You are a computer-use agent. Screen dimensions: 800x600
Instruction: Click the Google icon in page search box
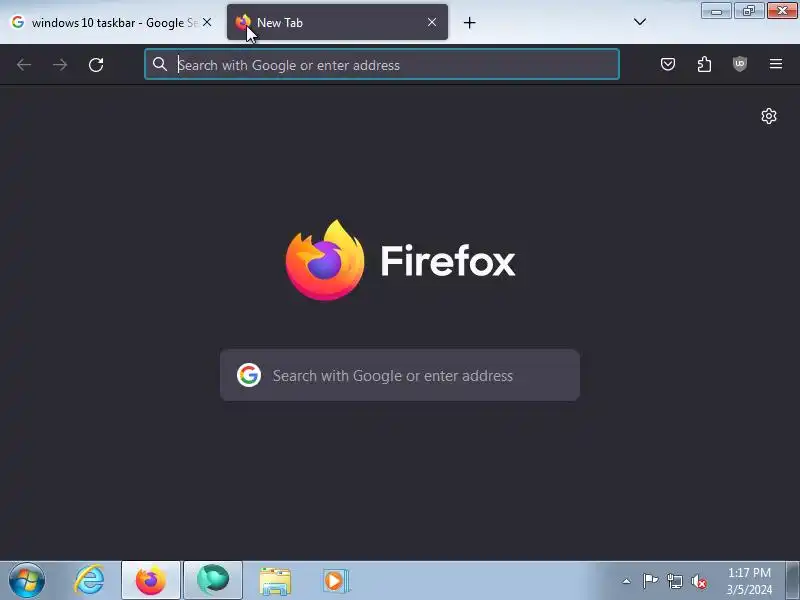coord(249,376)
